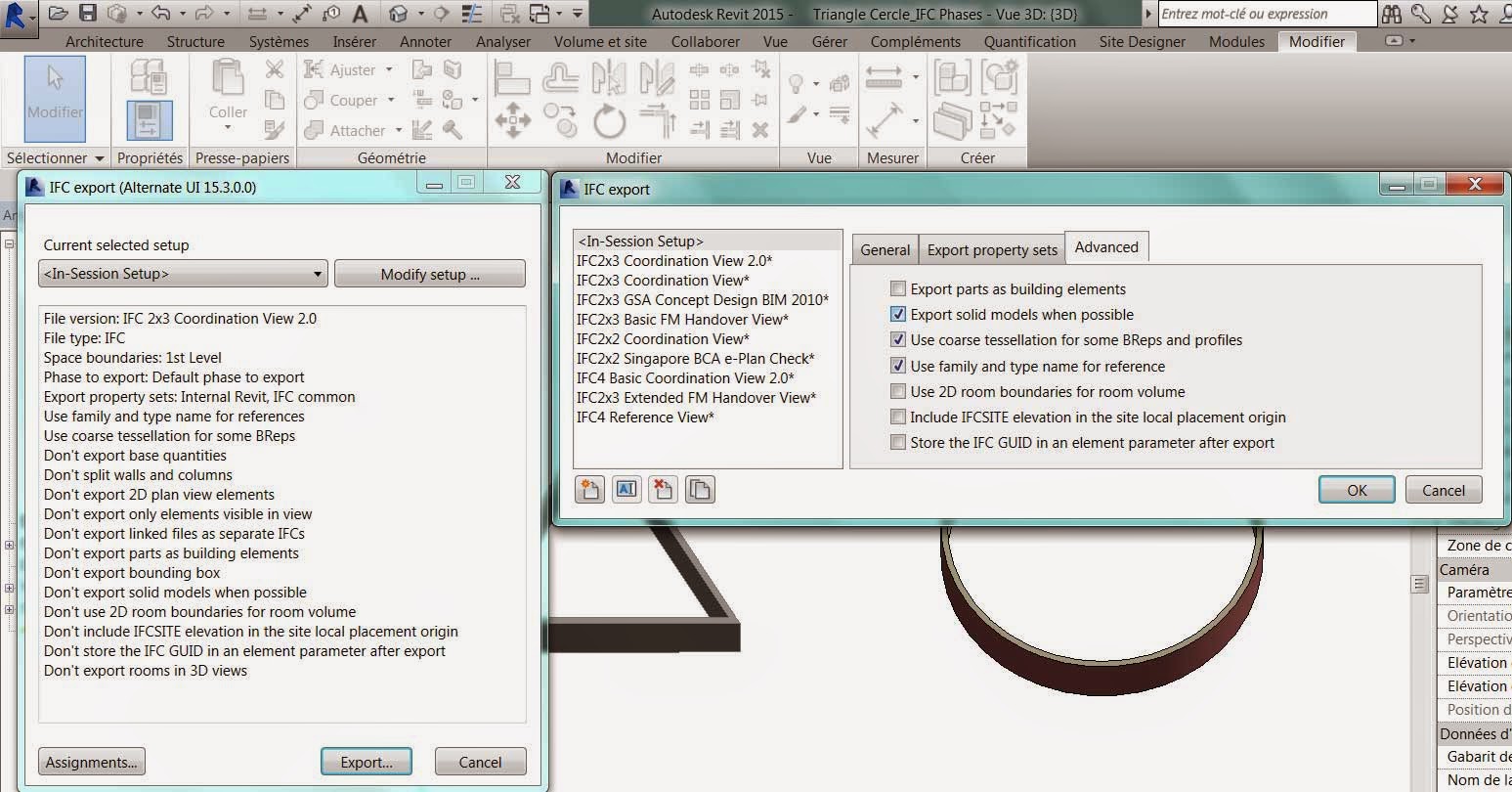Open the default 3D view house icon
1512x792 pixels.
pyautogui.click(x=398, y=14)
